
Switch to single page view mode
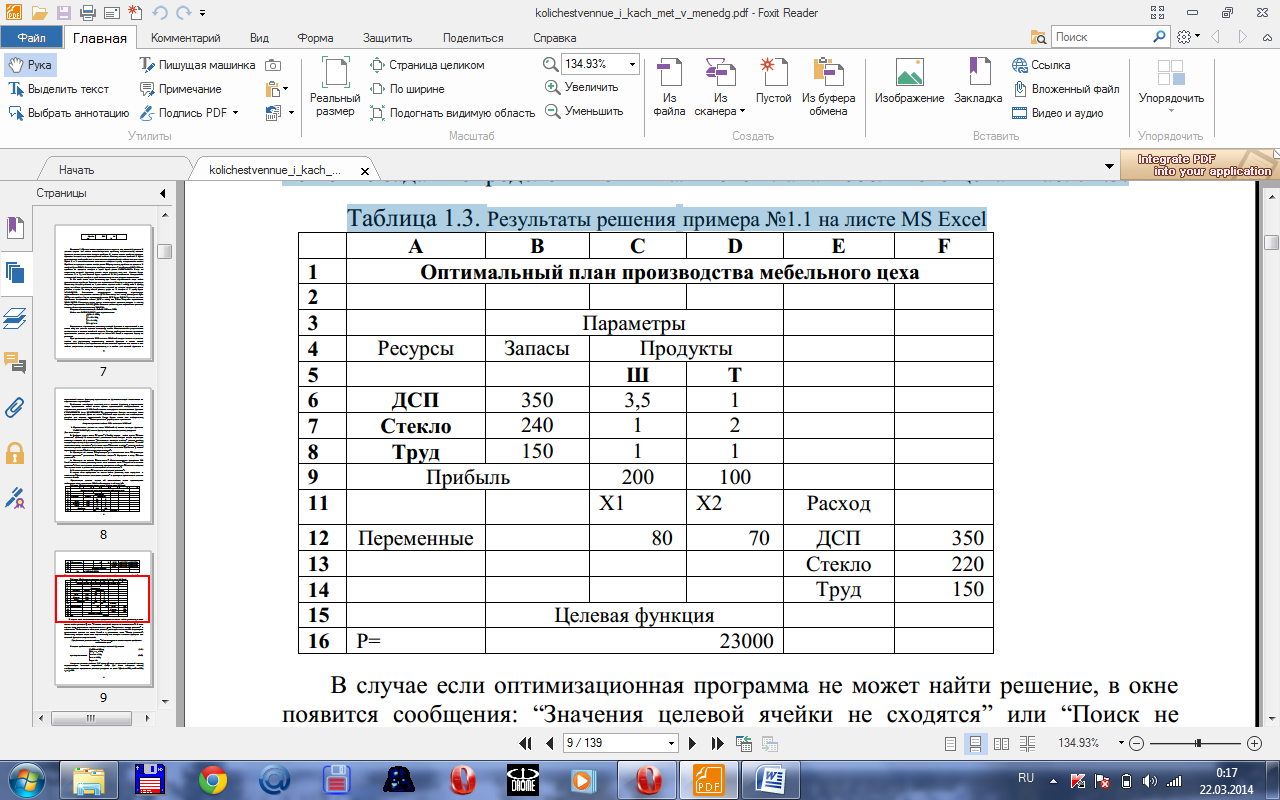pos(951,744)
